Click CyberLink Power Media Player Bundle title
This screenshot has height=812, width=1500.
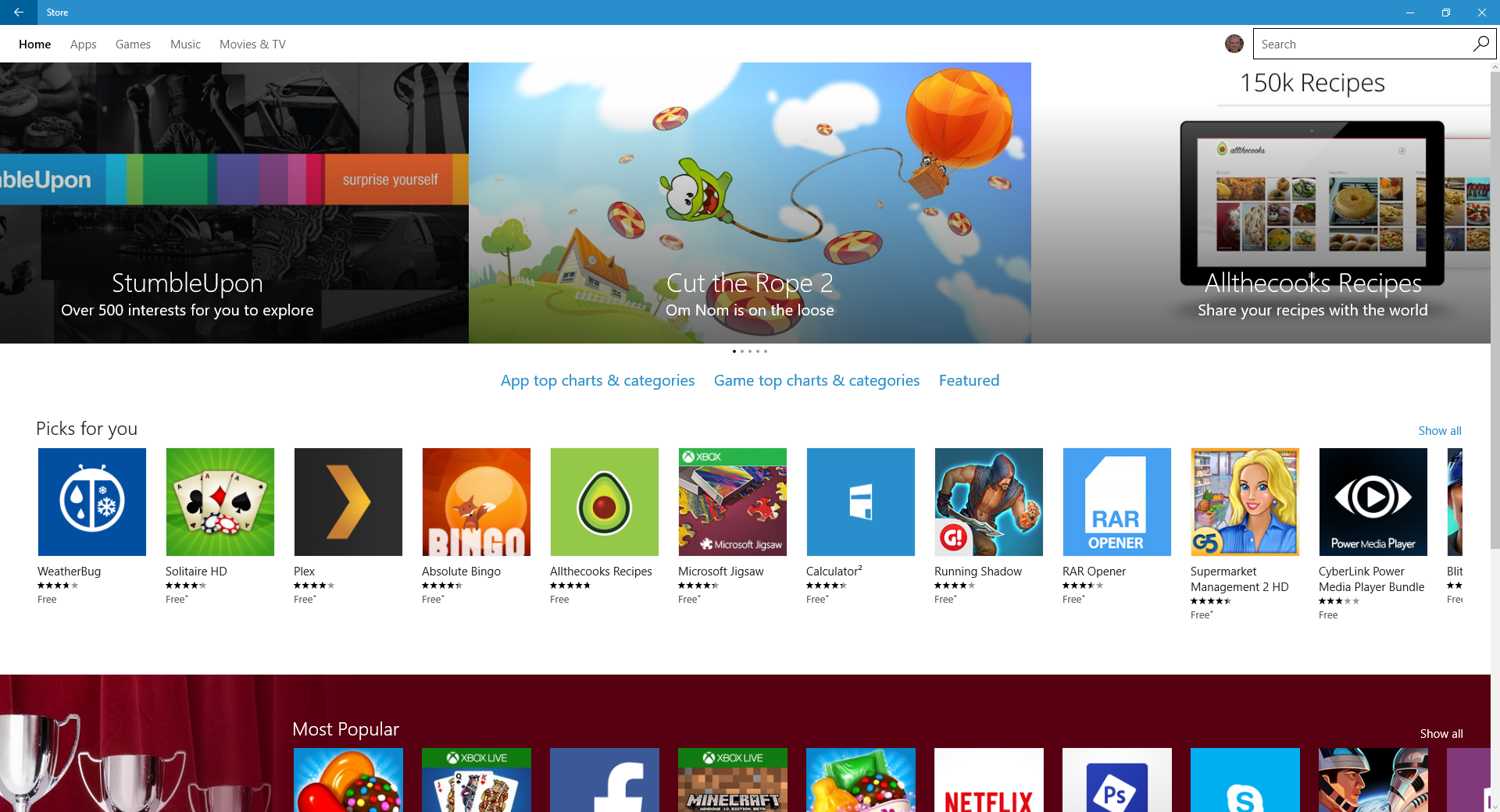click(1372, 579)
